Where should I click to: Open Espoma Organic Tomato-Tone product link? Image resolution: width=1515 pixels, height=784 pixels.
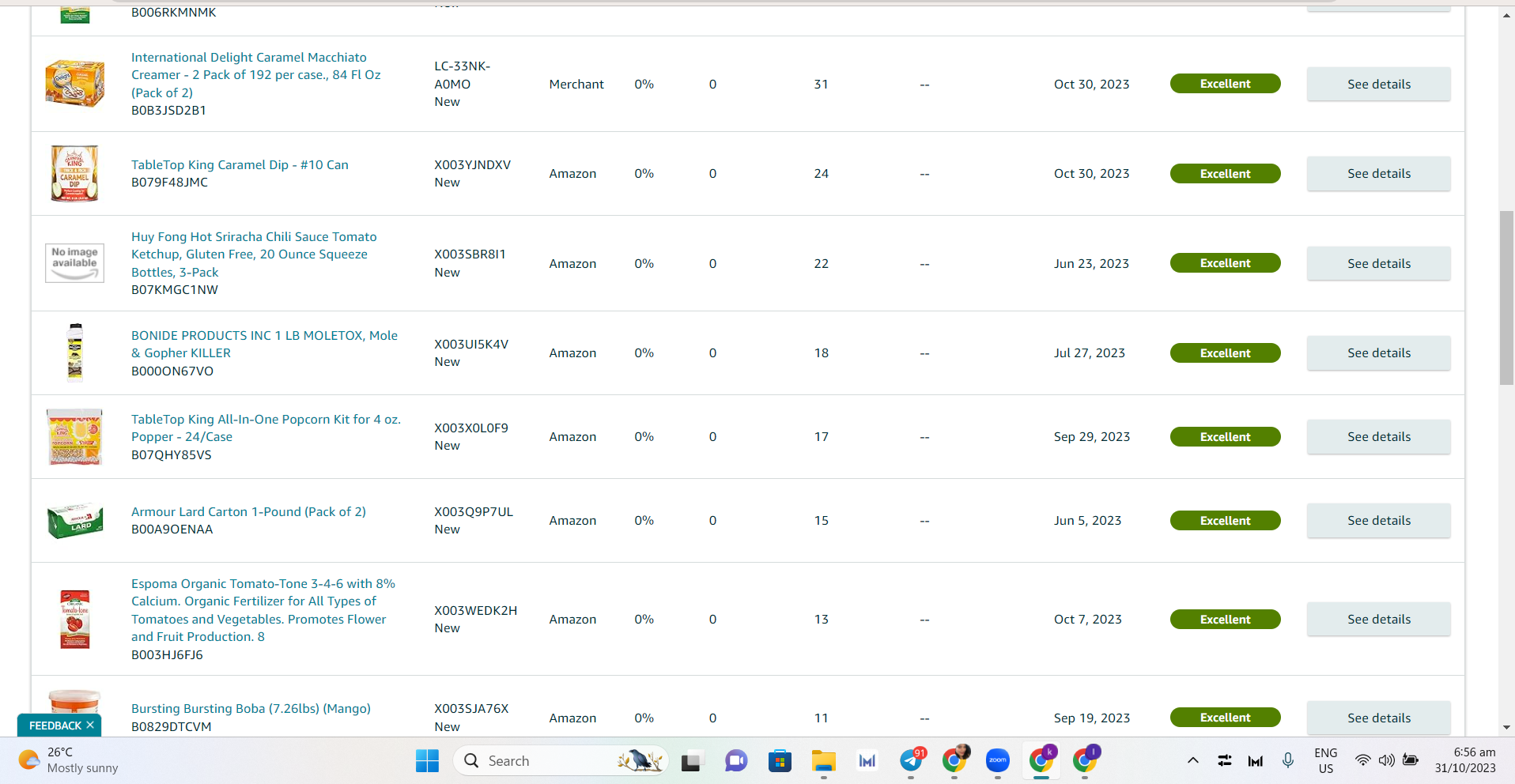point(263,610)
